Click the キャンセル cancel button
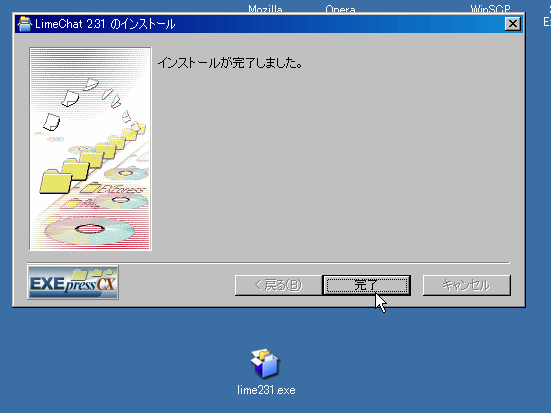551x413 pixels. [467, 285]
